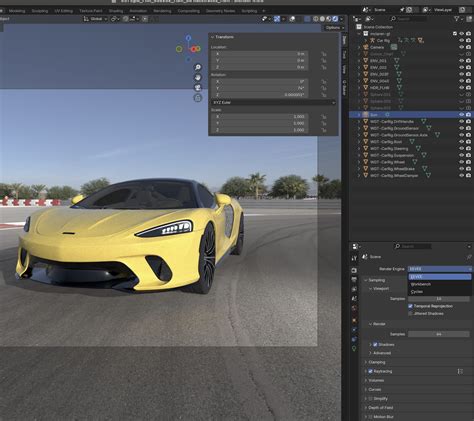Toggle the Shadows checkbox
Screen dimensions: 474x421
tap(375, 344)
